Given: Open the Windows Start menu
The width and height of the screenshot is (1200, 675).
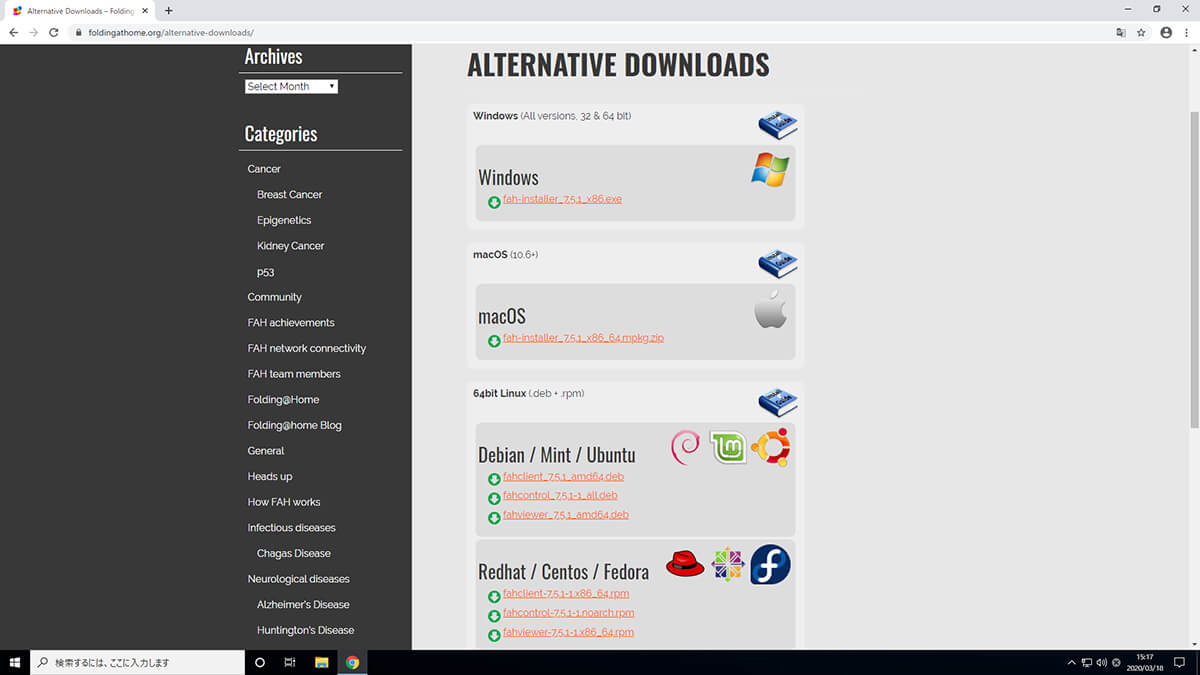Looking at the screenshot, I should [x=15, y=662].
